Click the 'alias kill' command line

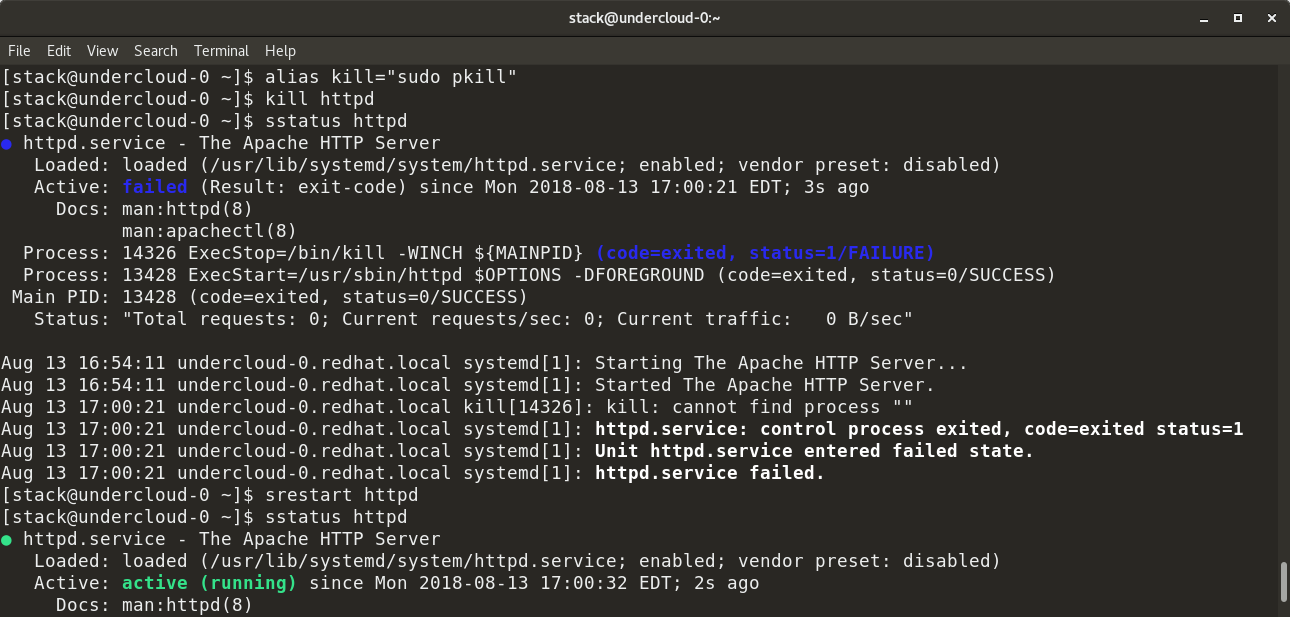pyautogui.click(x=388, y=76)
